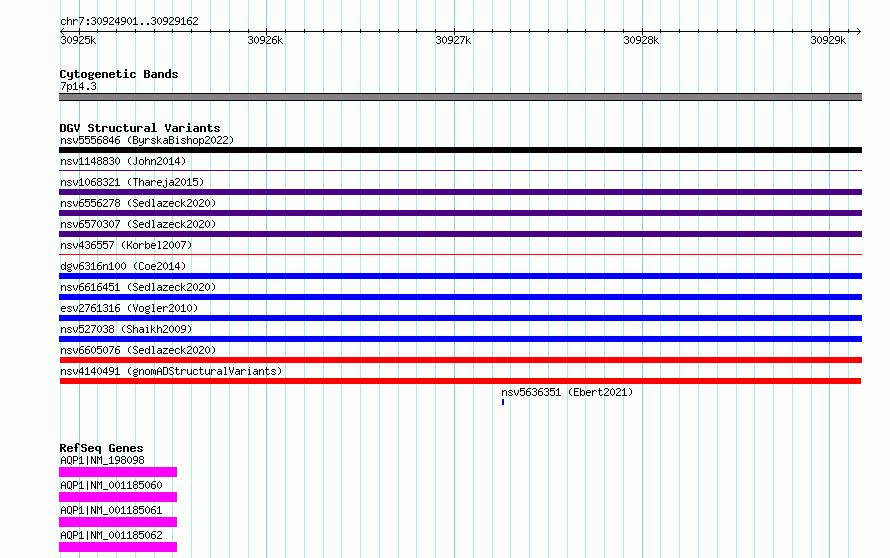This screenshot has width=890, height=558.
Task: Click the blue nsv527038 variant bar
Action: point(460,339)
